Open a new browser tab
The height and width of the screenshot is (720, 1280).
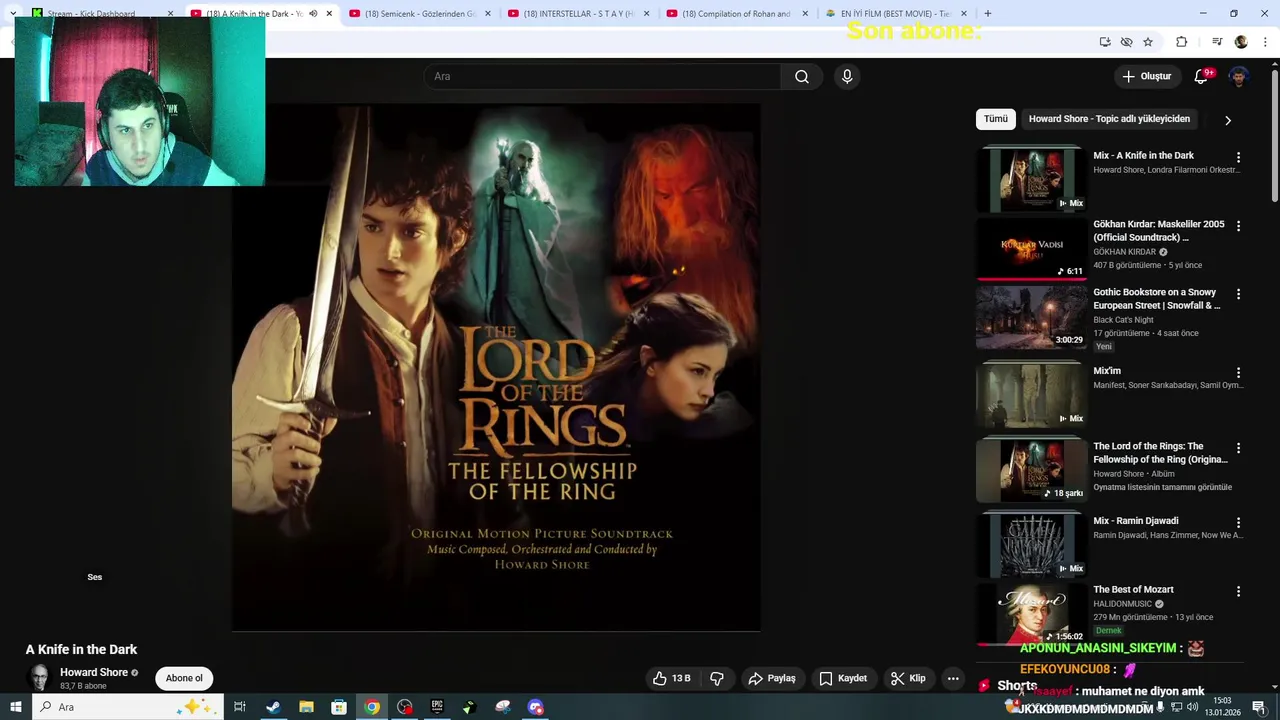[988, 13]
